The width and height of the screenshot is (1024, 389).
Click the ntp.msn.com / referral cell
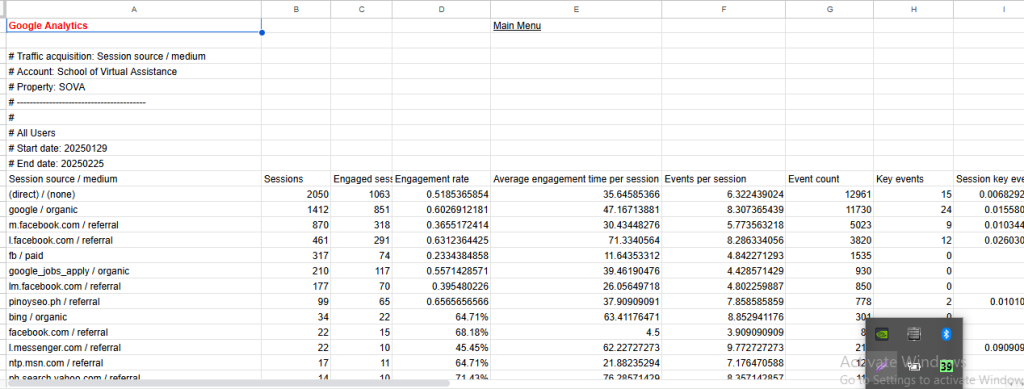tap(134, 363)
